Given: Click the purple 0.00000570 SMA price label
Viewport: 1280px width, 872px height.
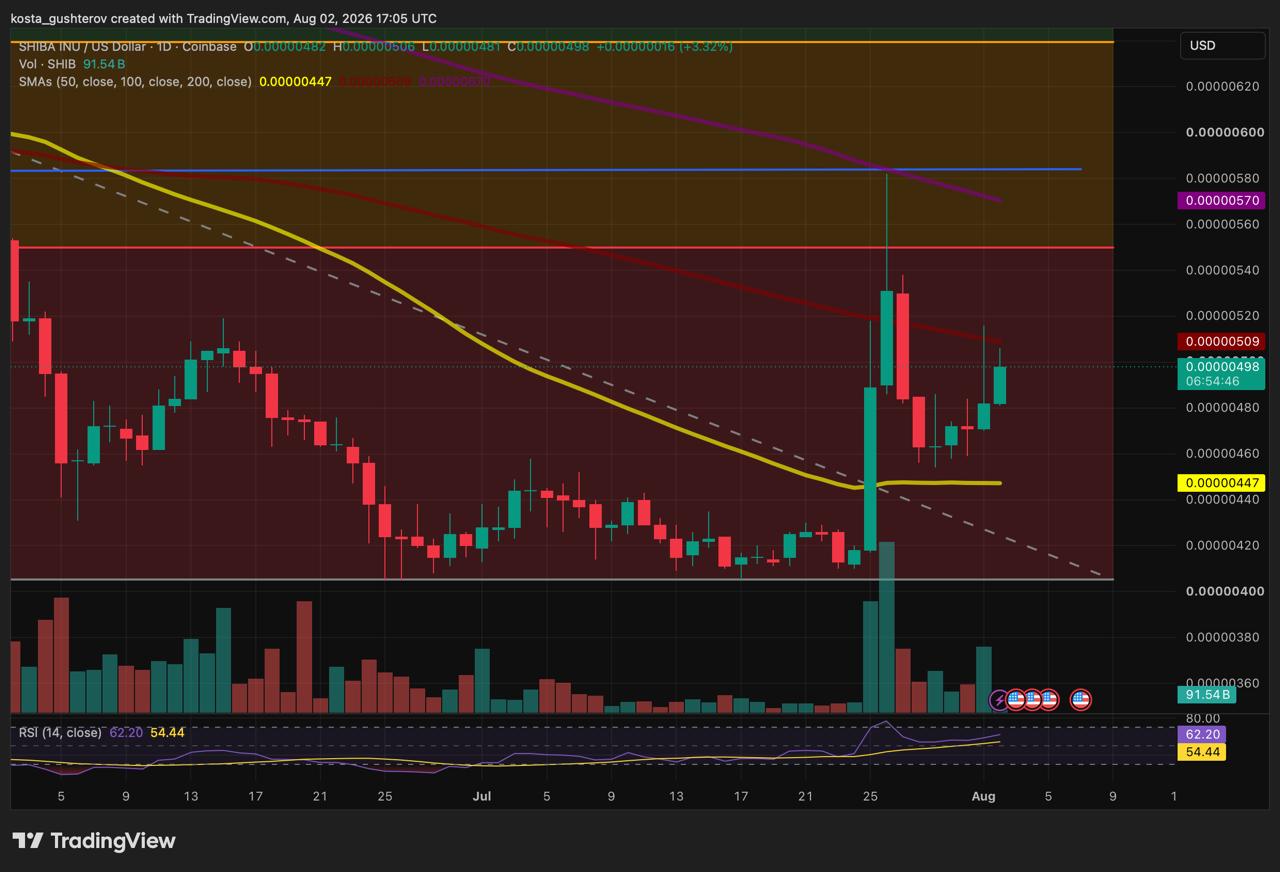Looking at the screenshot, I should [x=1222, y=201].
